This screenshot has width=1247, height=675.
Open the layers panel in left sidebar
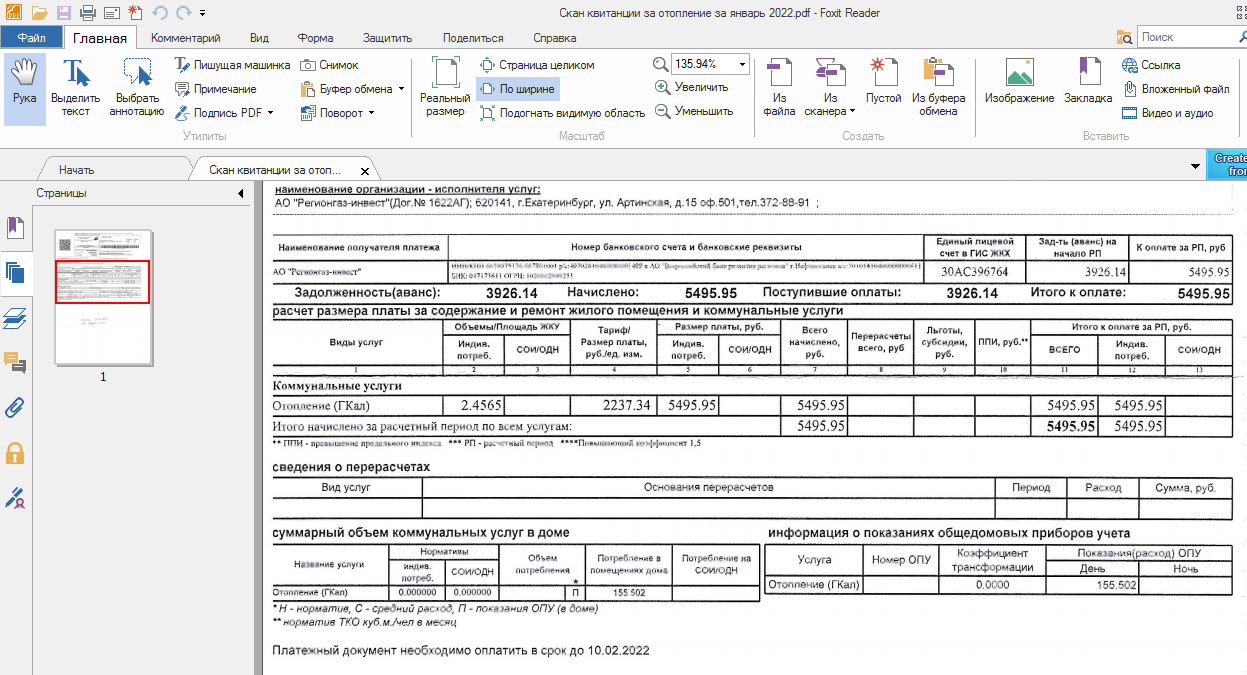[x=14, y=318]
